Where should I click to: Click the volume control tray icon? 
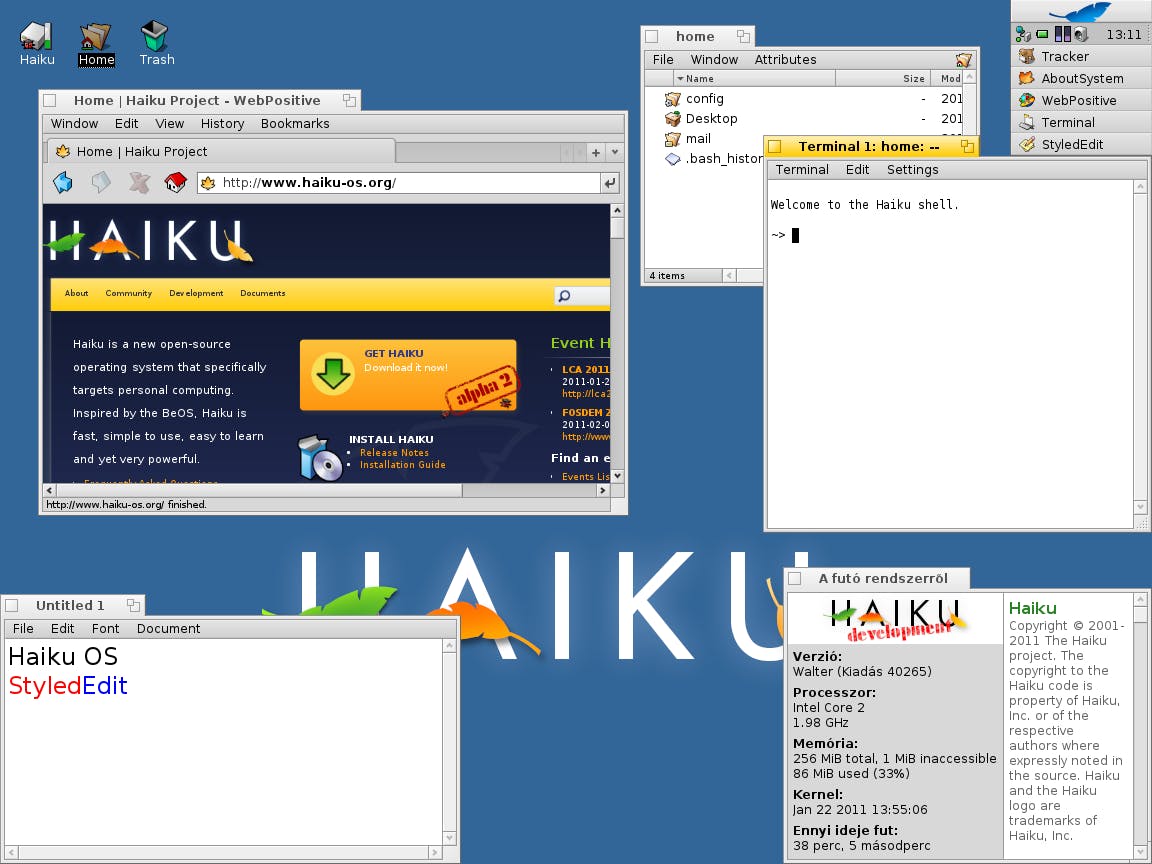point(1080,34)
